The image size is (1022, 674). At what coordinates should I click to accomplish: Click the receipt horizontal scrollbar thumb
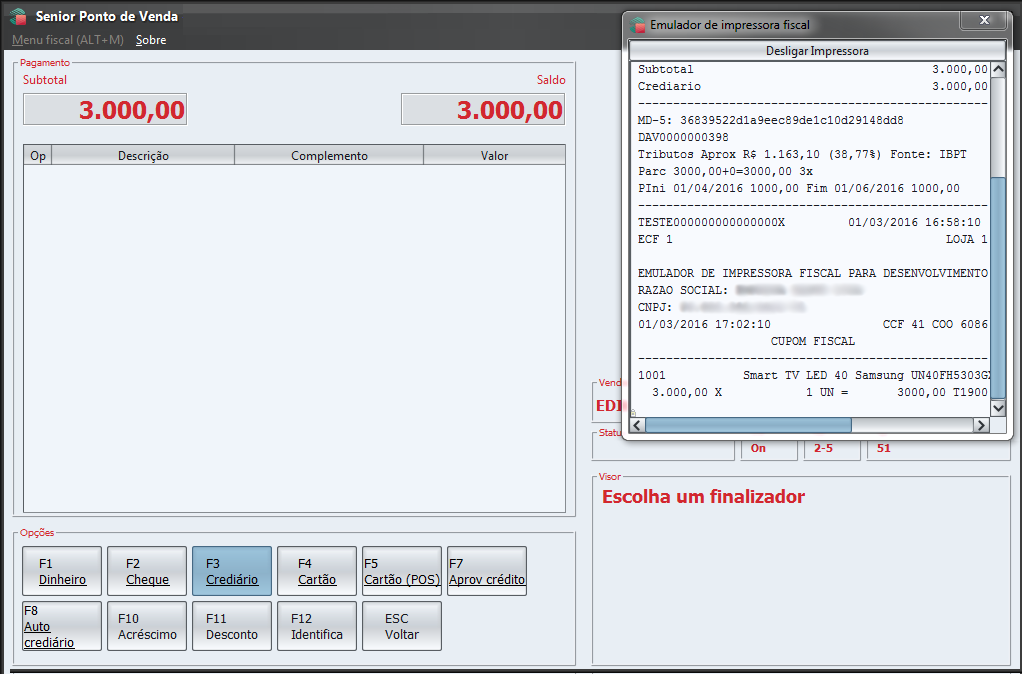pyautogui.click(x=748, y=425)
